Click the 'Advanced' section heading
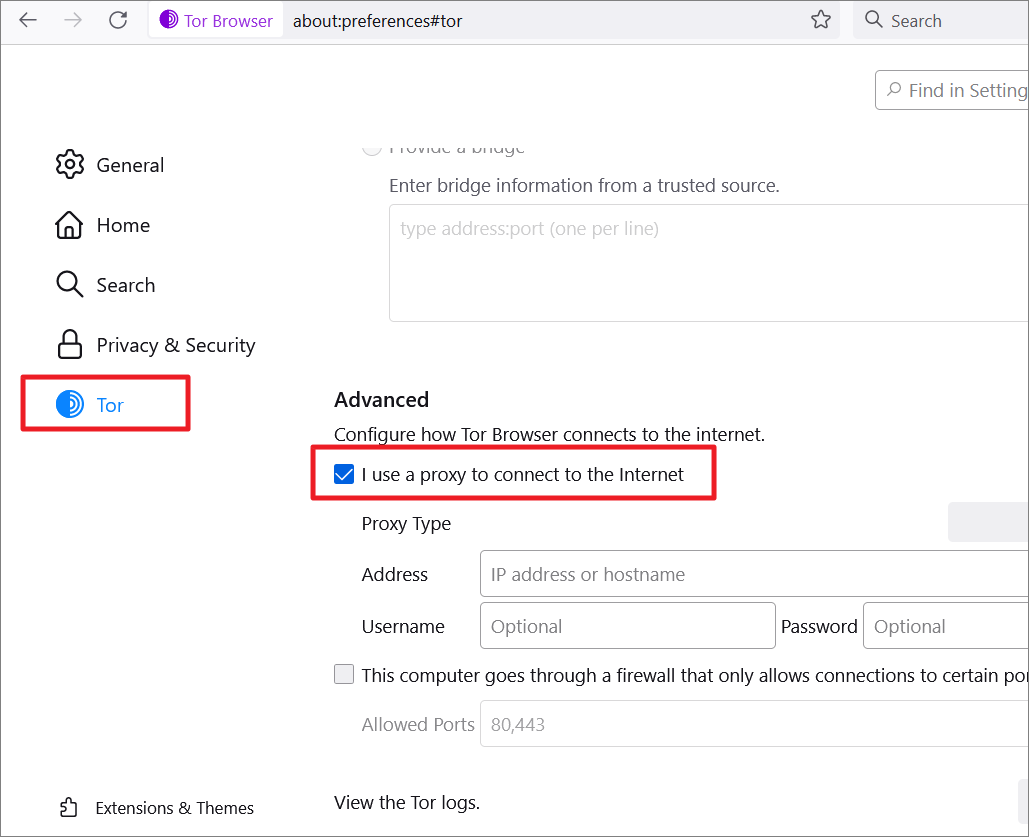The height and width of the screenshot is (837, 1029). [x=381, y=399]
